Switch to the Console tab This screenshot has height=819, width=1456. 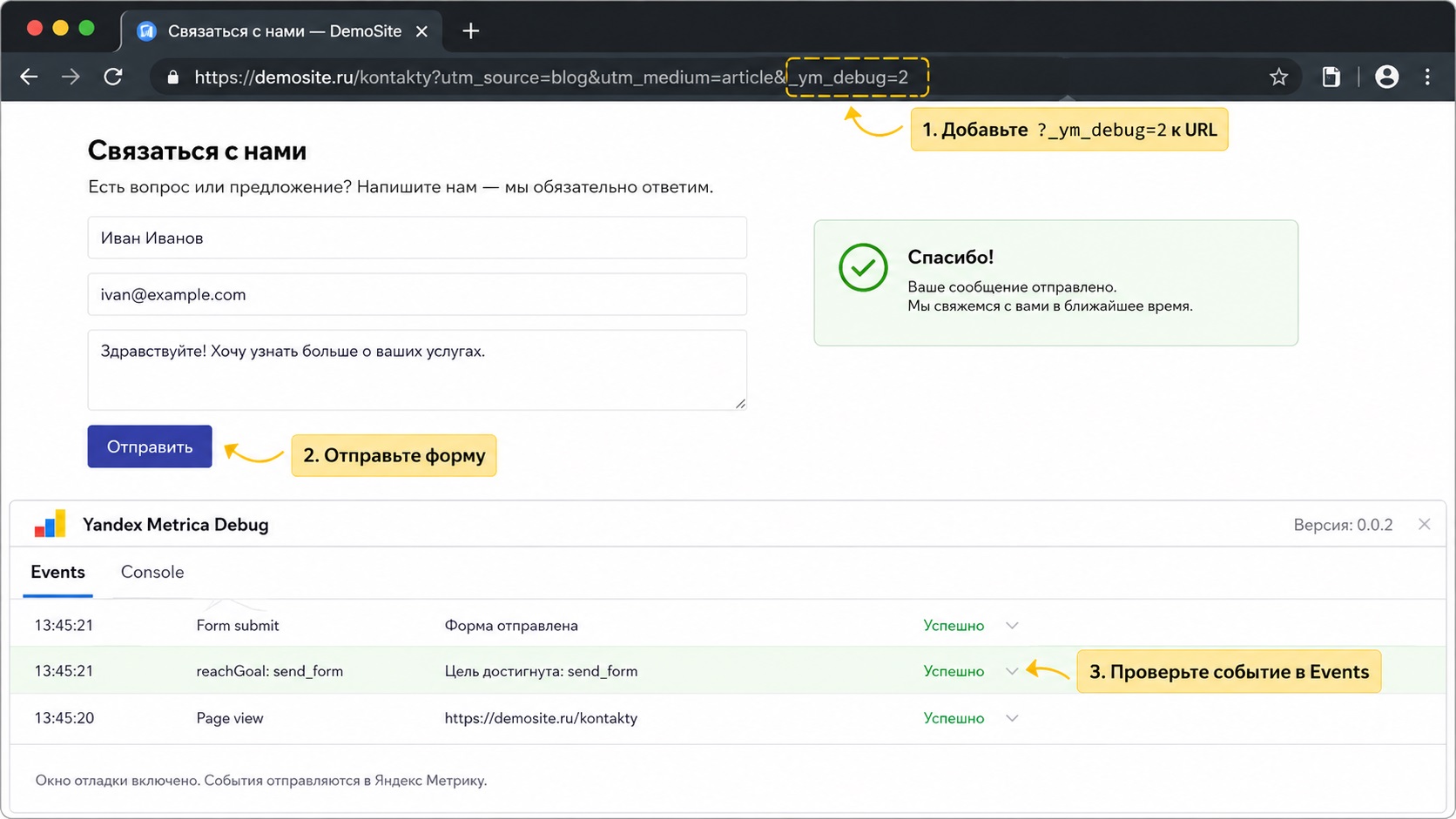152,572
